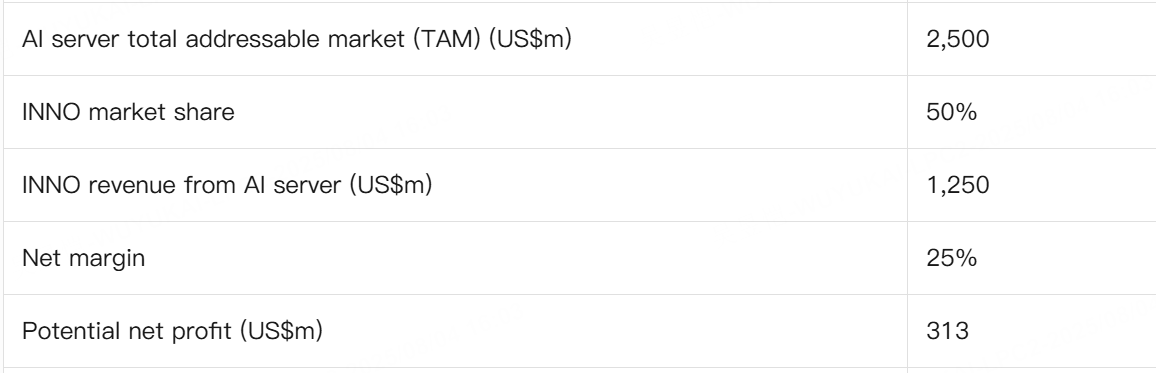Image resolution: width=1156 pixels, height=373 pixels.
Task: Select the INNO revenue from AI server label
Action: 226,185
